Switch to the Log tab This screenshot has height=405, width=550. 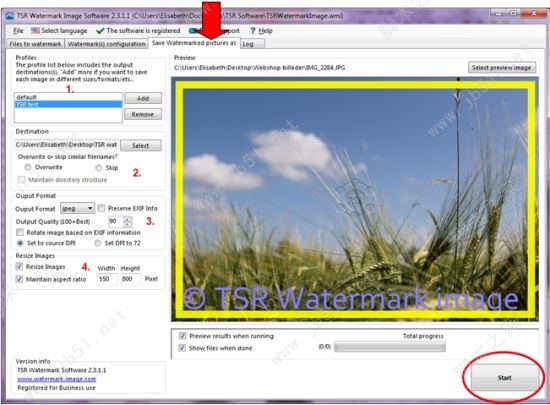tap(252, 44)
